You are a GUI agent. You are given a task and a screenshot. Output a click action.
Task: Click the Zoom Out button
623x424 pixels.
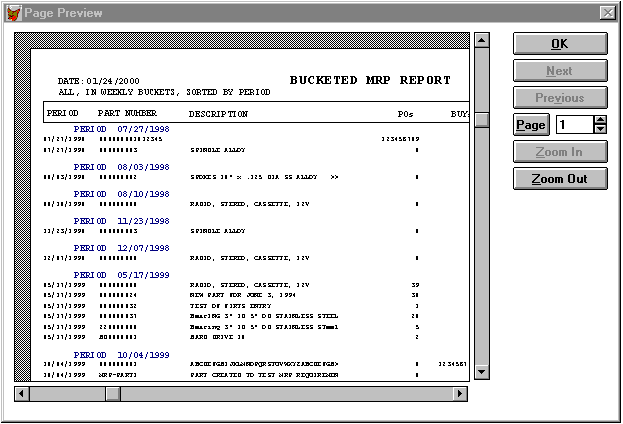(x=560, y=179)
